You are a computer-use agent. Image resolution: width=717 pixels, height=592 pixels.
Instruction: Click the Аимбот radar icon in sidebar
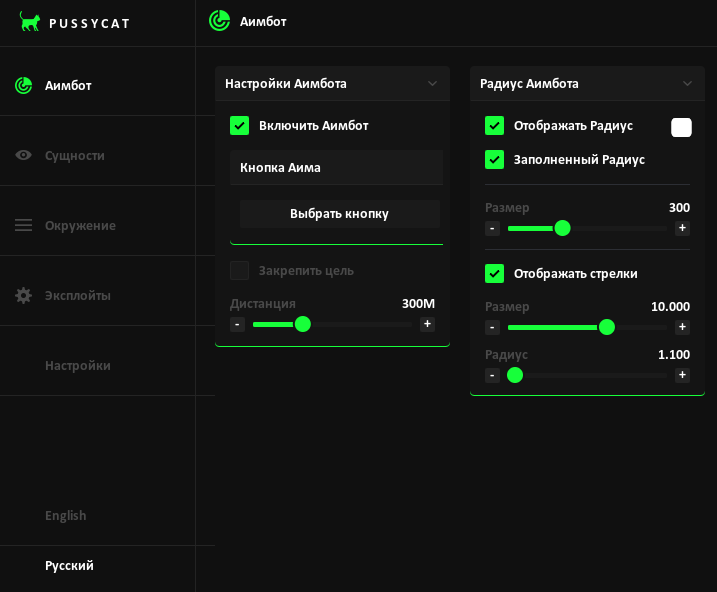click(x=24, y=85)
